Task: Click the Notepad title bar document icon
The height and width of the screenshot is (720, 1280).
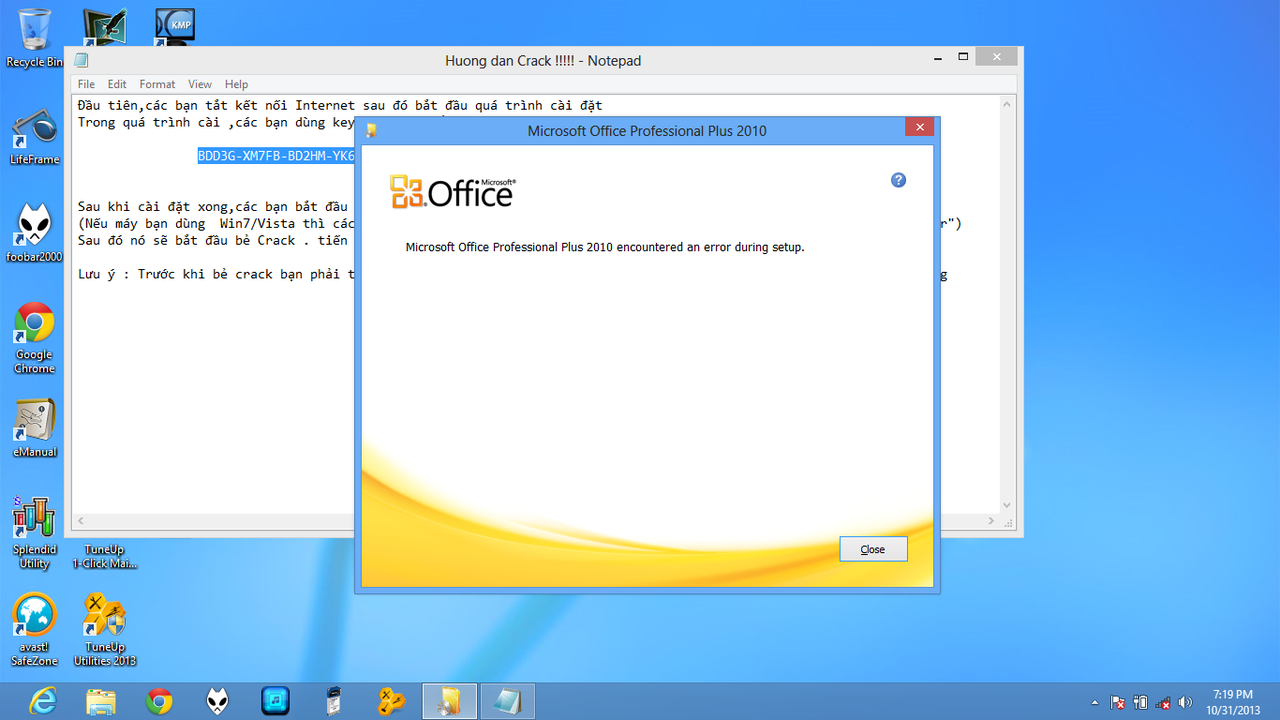Action: pyautogui.click(x=81, y=60)
